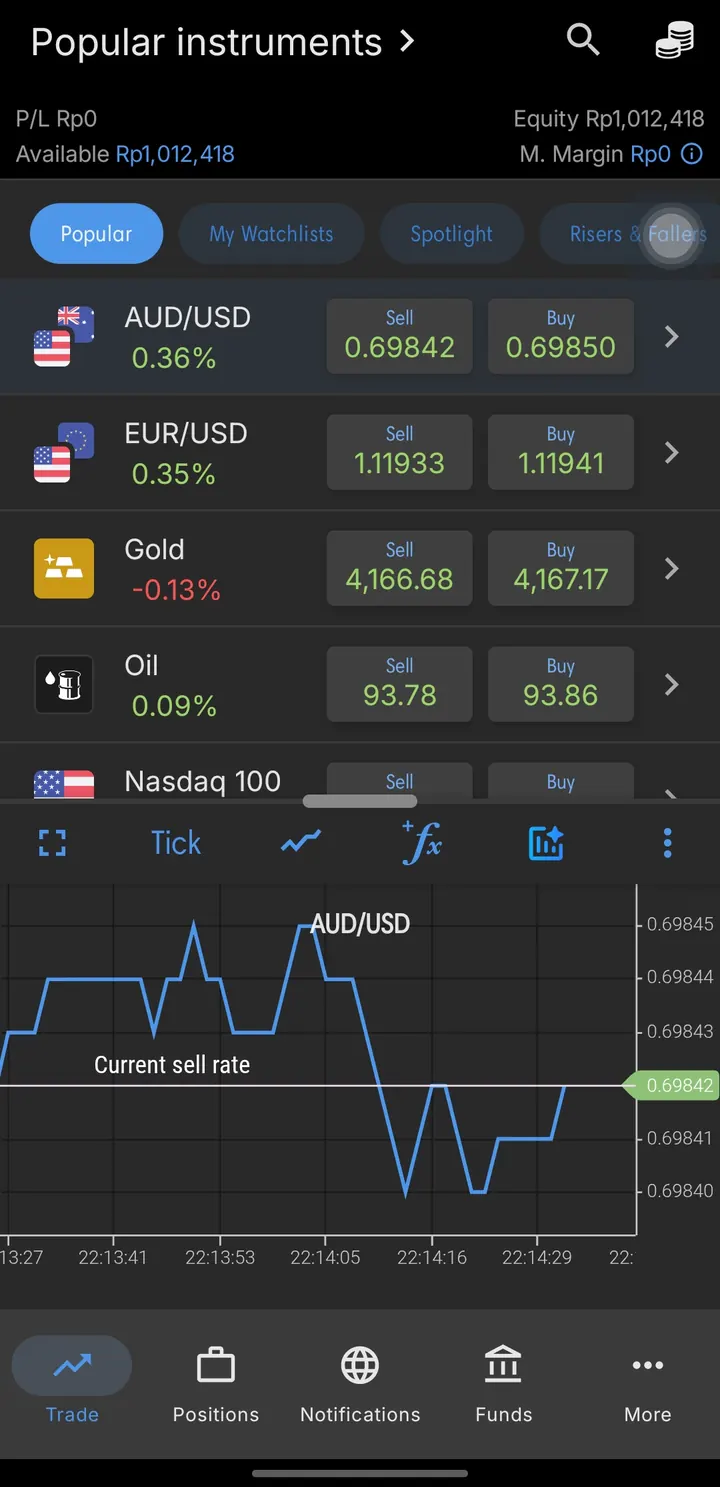Image resolution: width=720 pixels, height=1487 pixels.
Task: Tap the 0.69842 current price marker
Action: tap(671, 1086)
